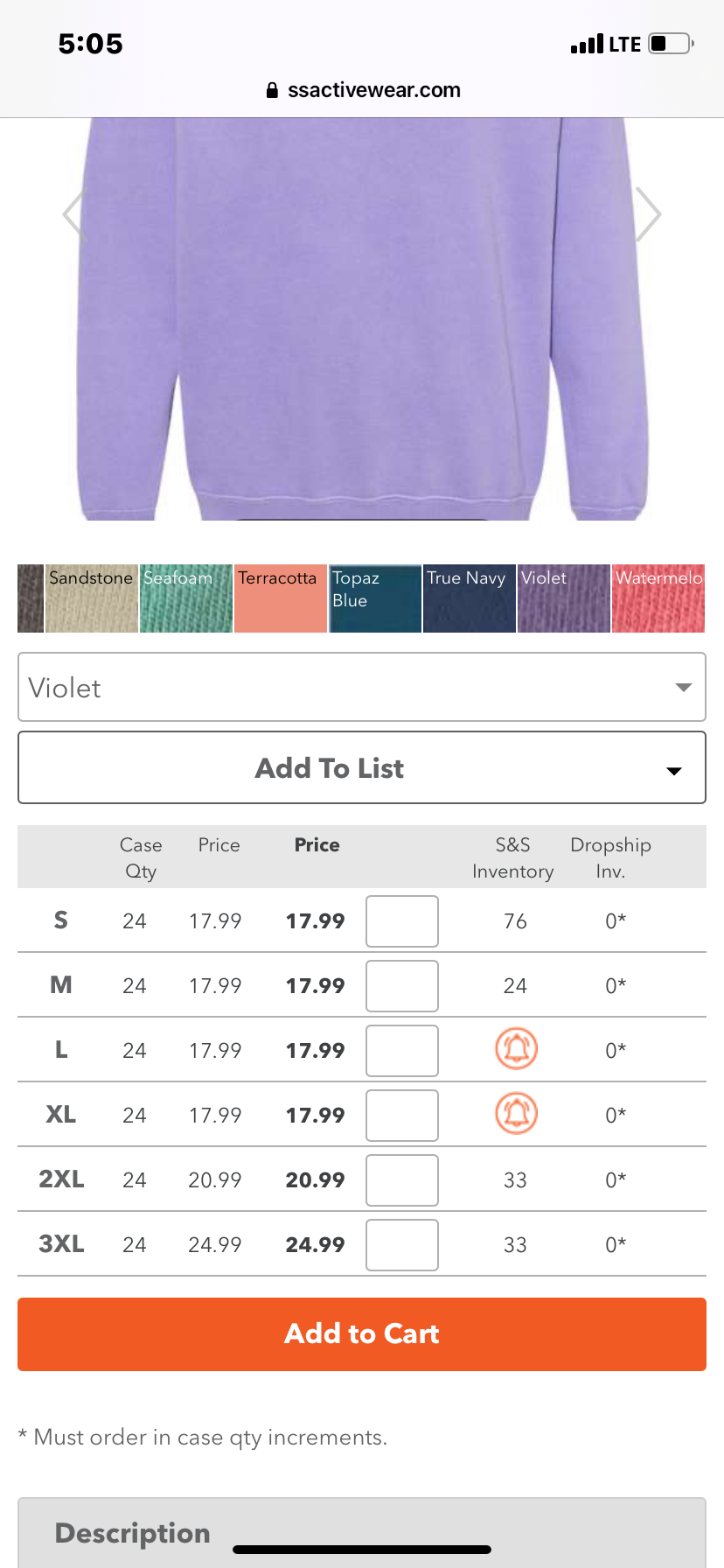Expand the Add To List dropdown arrow

click(673, 772)
